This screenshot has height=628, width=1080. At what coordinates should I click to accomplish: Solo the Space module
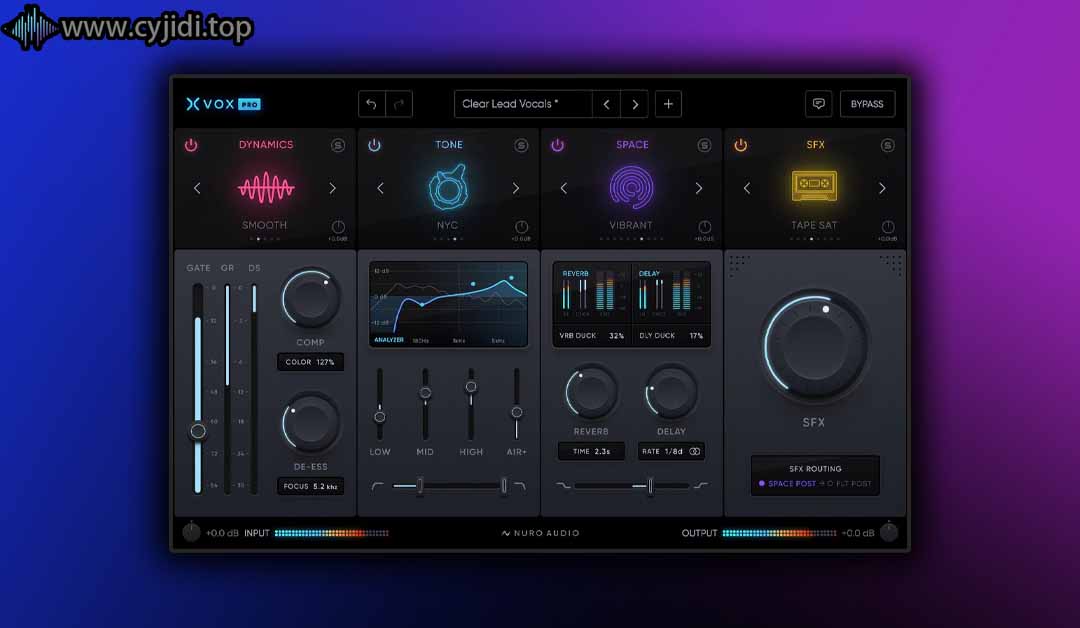click(704, 145)
